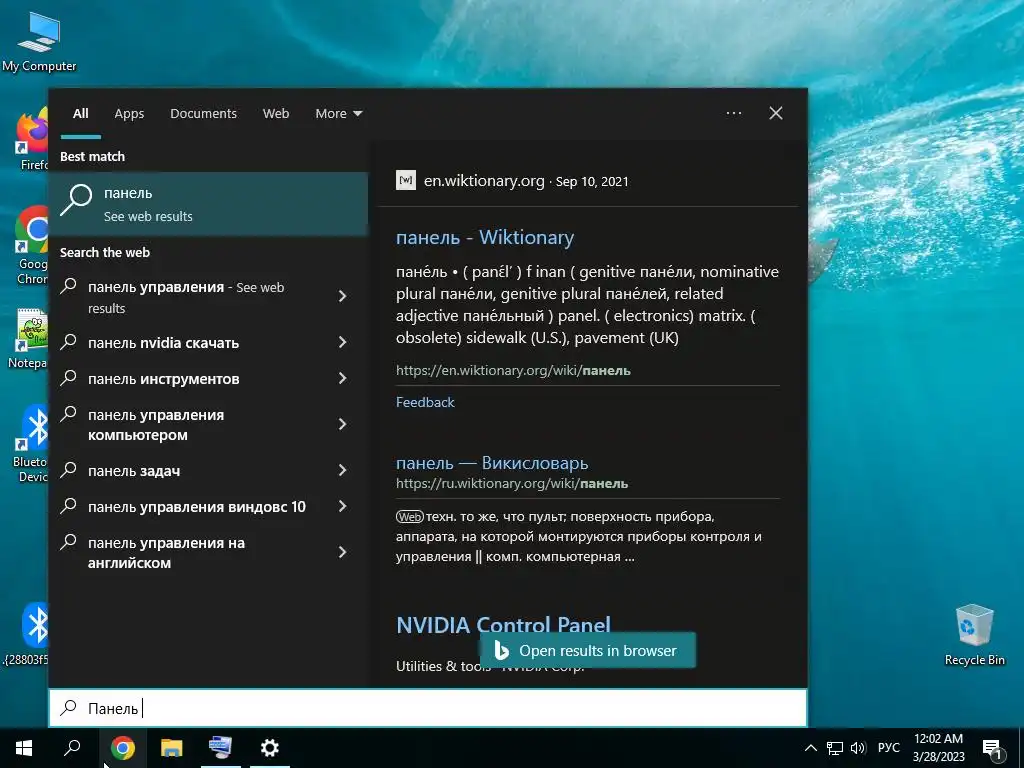Expand the arrow for 'панель nvidia скачать'
Image resolution: width=1024 pixels, height=768 pixels.
tap(343, 342)
